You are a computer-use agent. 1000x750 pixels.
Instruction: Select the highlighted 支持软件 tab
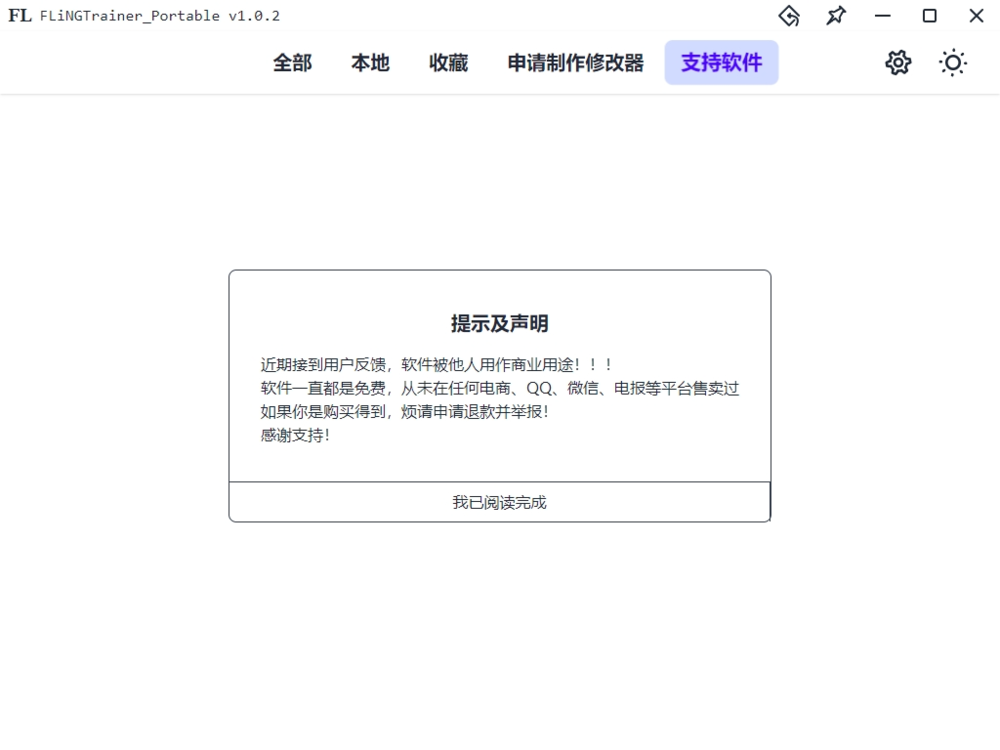(x=721, y=62)
